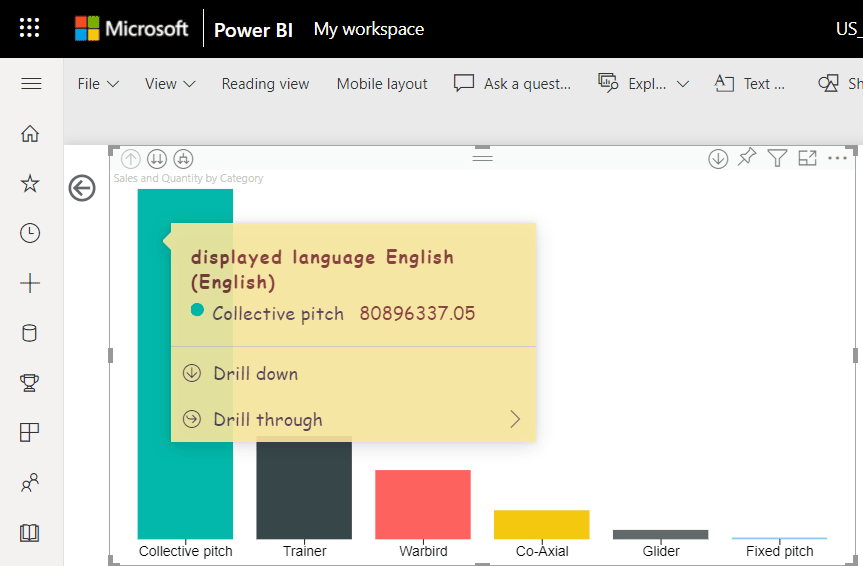Switch to Reading view

point(265,84)
